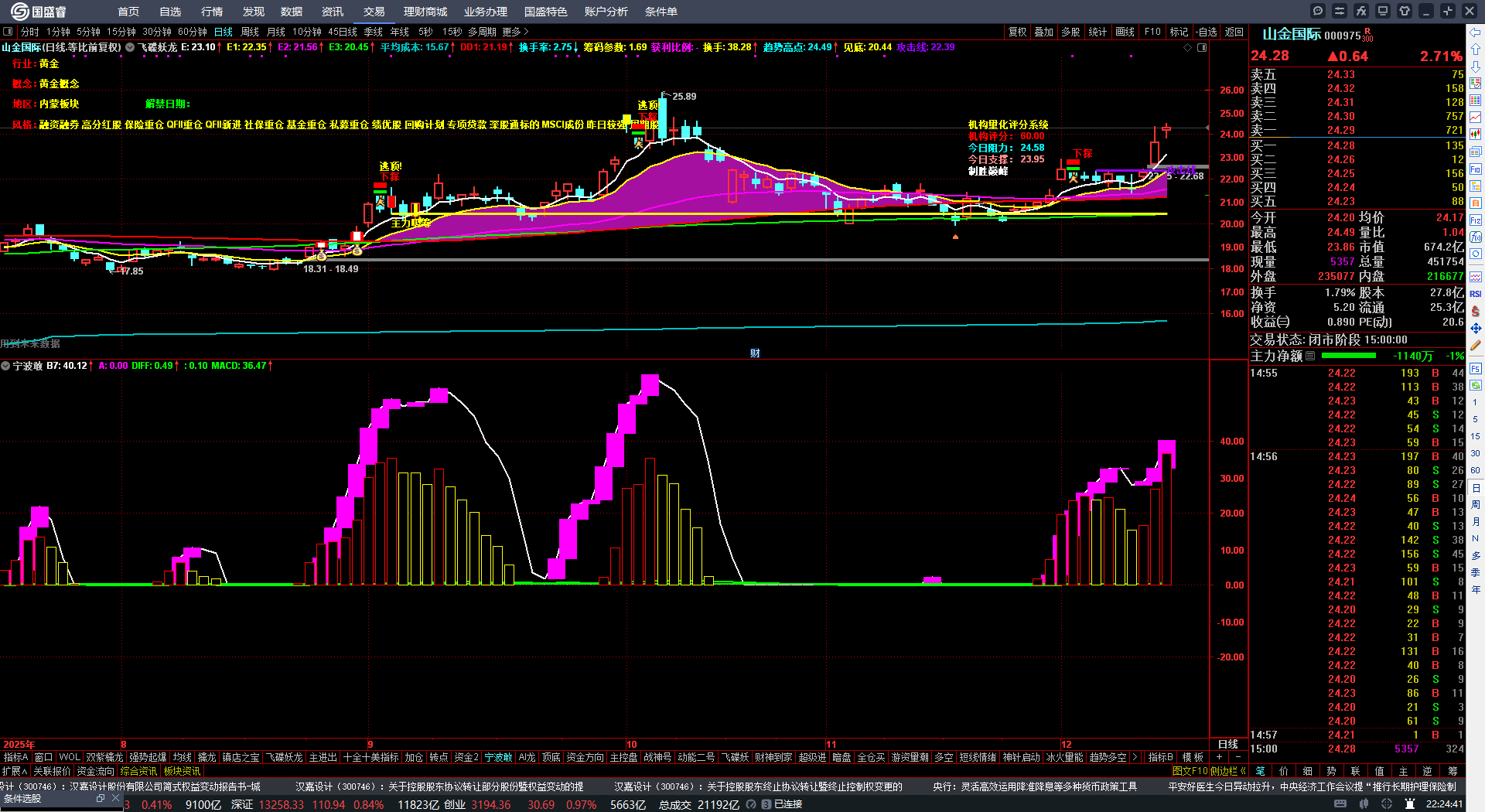The height and width of the screenshot is (812, 1485).
Task: Open the 多周期 multi-period selector
Action: coord(482,32)
